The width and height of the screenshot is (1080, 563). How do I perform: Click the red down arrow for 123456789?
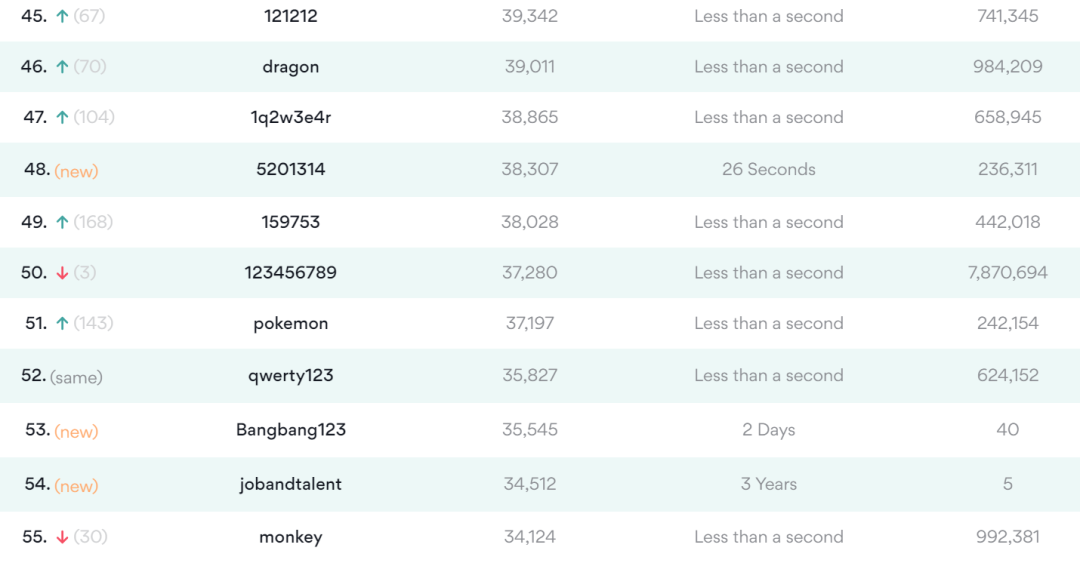point(62,273)
